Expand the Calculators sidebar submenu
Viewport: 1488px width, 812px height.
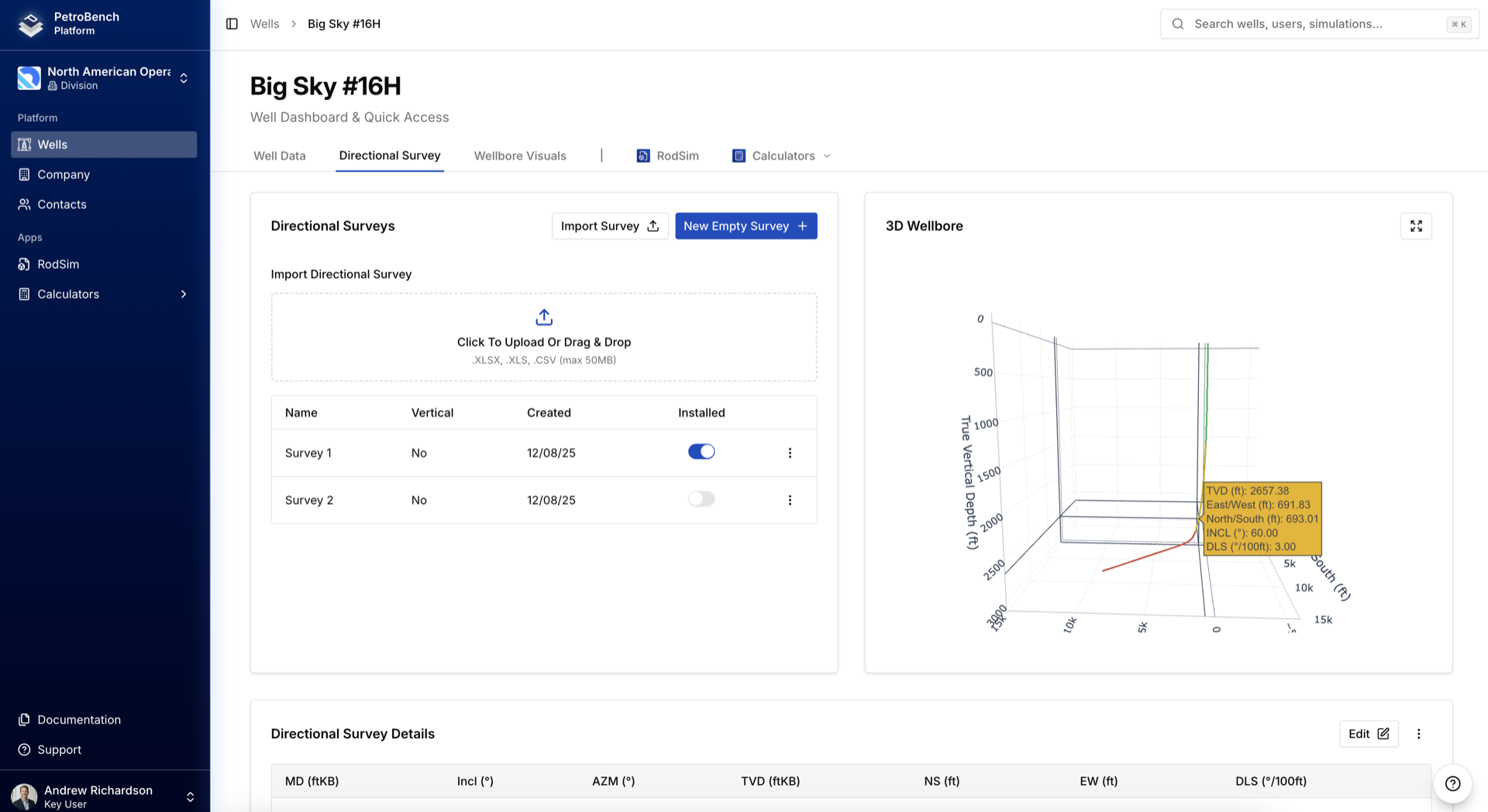point(184,294)
